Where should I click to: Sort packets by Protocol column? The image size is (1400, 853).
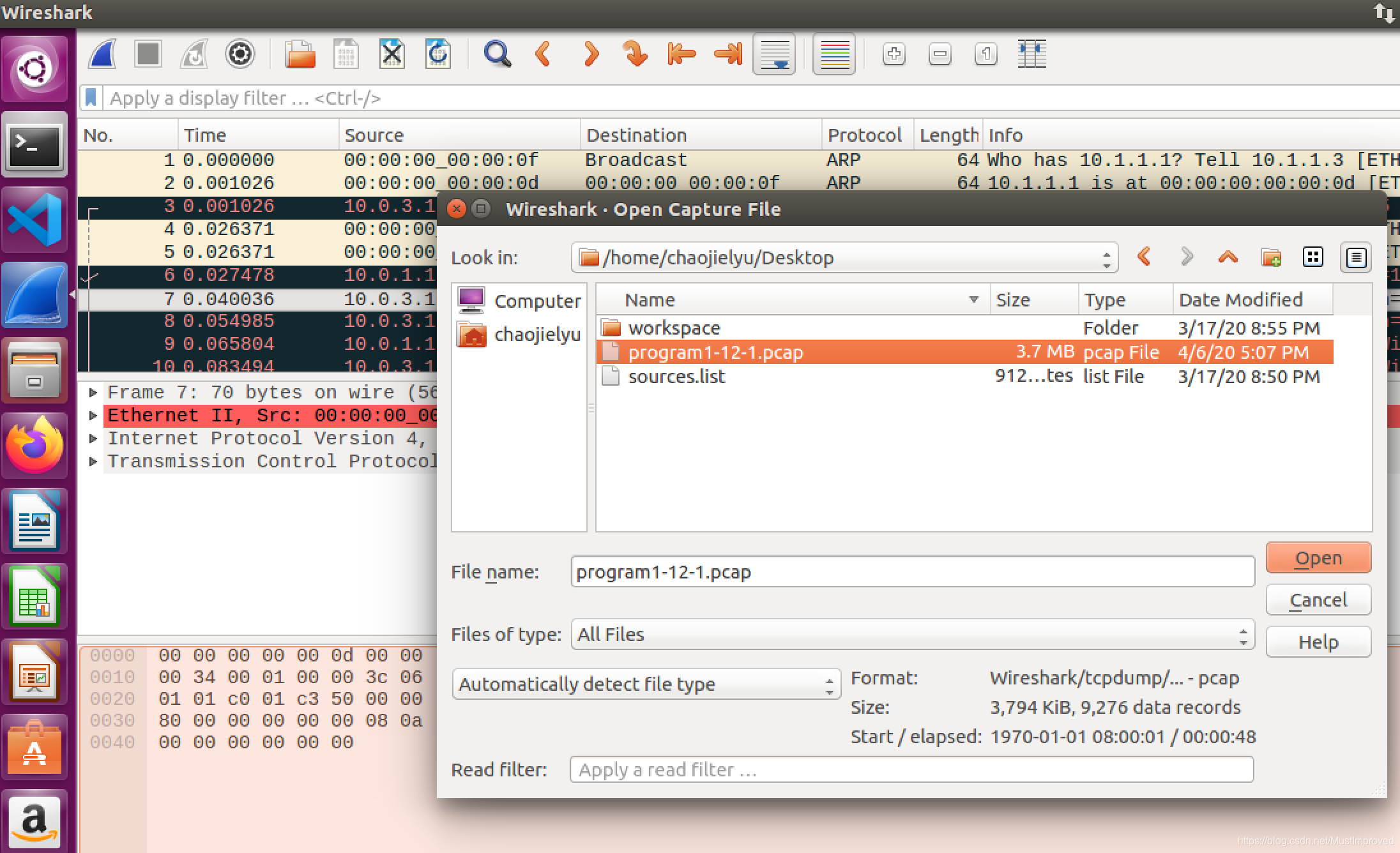867,135
